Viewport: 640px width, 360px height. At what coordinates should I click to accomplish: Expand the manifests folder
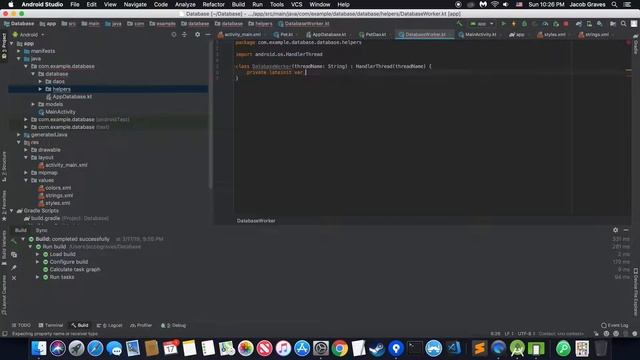coord(19,51)
